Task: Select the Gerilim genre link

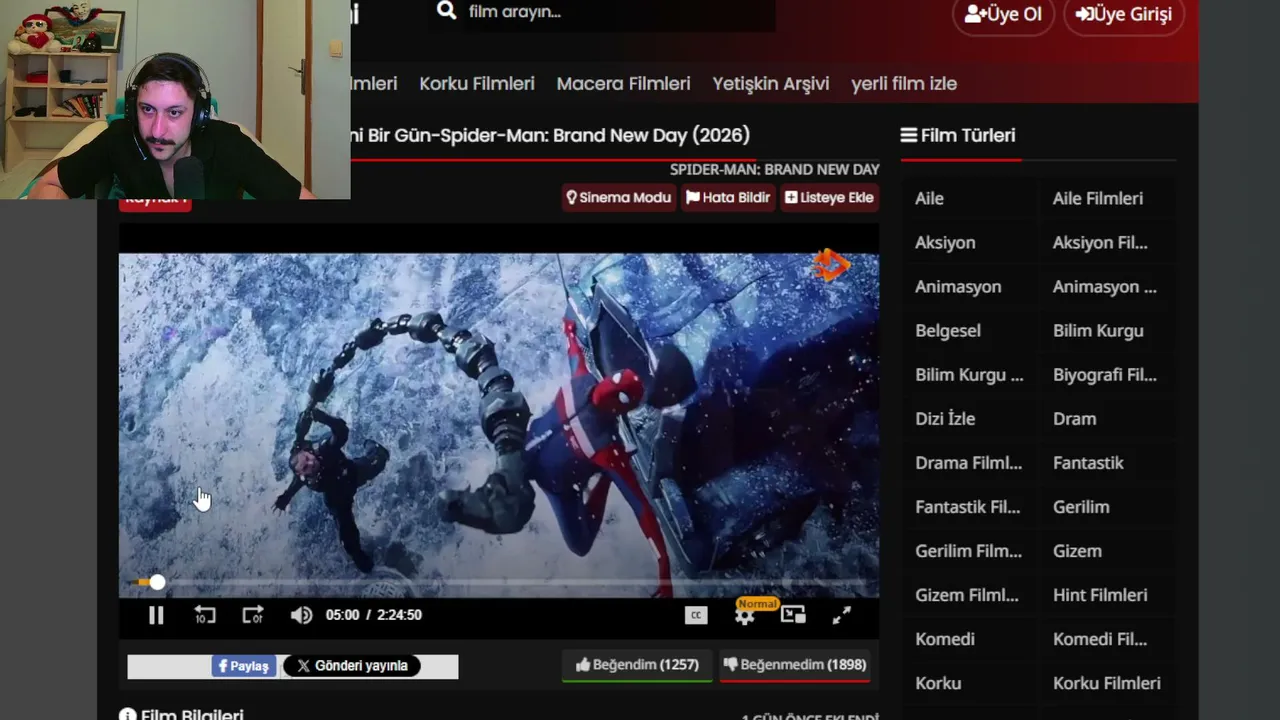Action: (x=1081, y=507)
